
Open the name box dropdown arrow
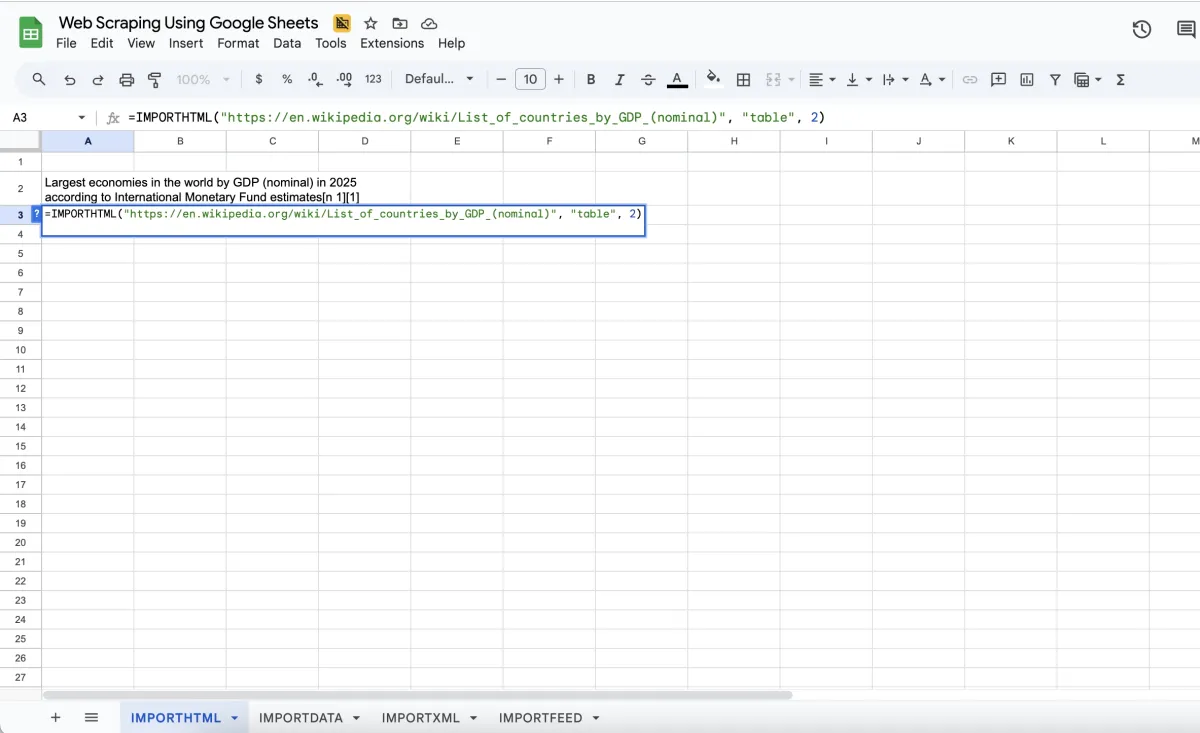pyautogui.click(x=82, y=117)
